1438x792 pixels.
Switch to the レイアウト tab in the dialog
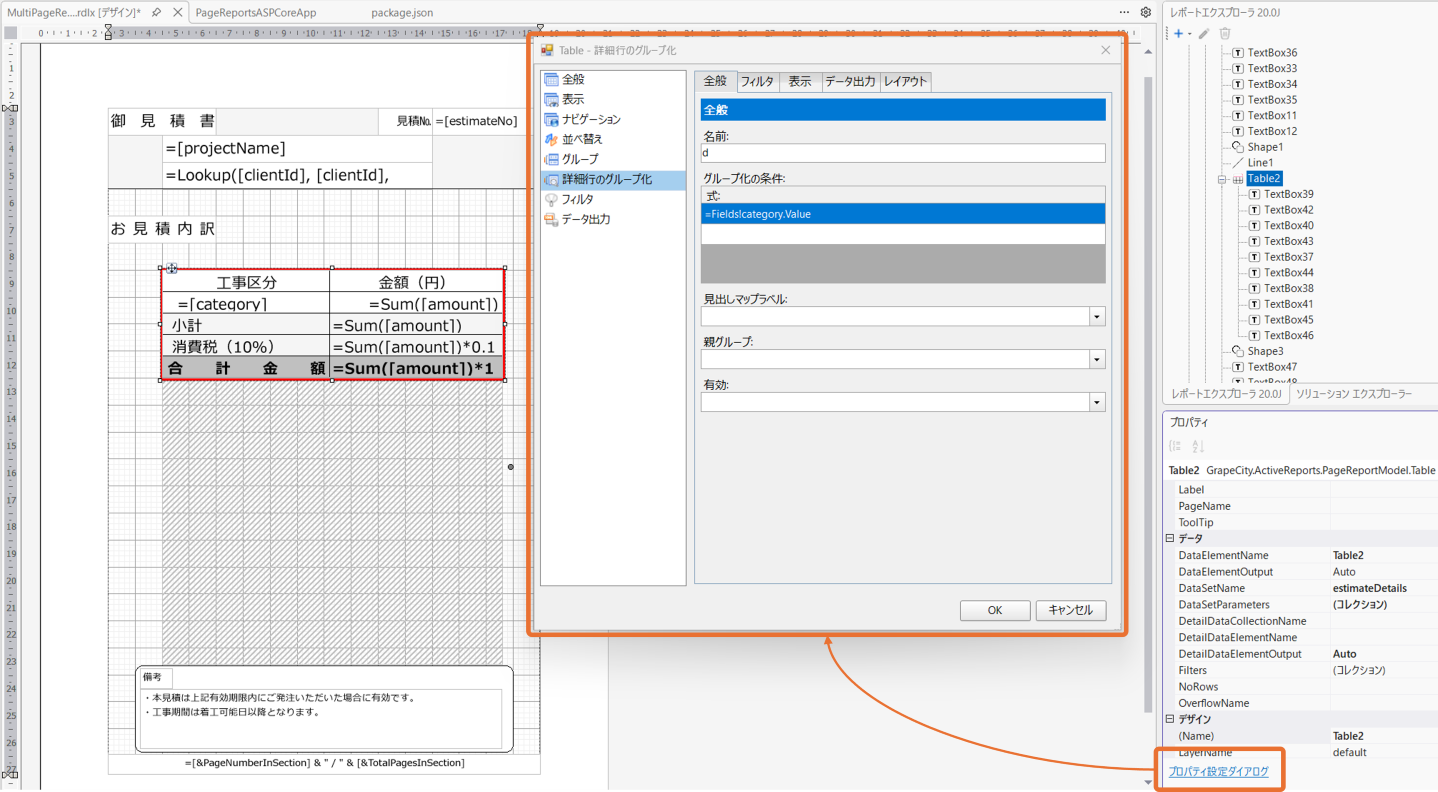pos(905,82)
